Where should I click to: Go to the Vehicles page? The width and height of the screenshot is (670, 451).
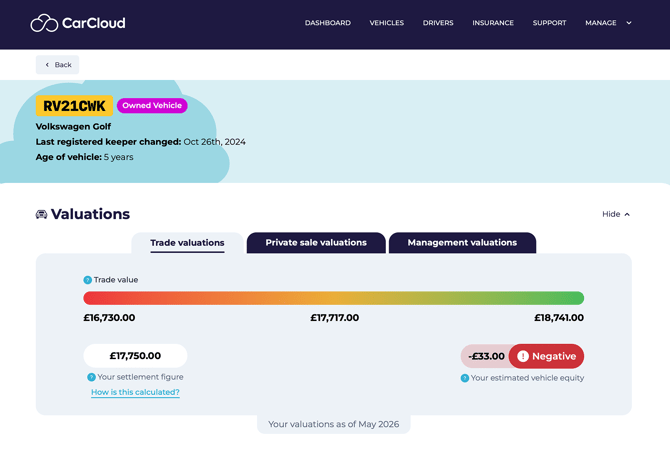tap(387, 23)
